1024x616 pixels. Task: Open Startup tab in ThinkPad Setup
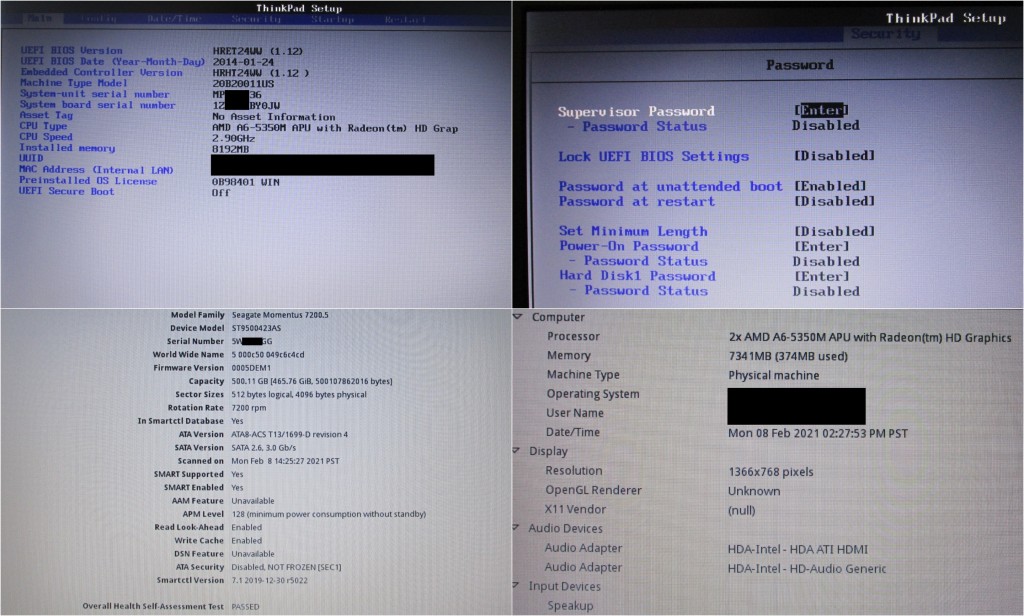[332, 19]
